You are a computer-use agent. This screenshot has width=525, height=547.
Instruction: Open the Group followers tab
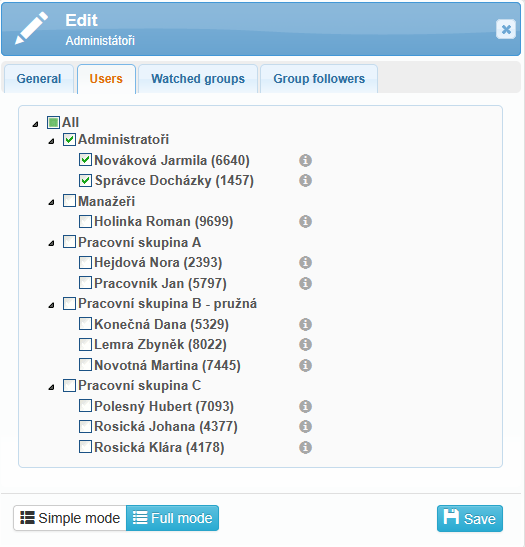pos(319,79)
